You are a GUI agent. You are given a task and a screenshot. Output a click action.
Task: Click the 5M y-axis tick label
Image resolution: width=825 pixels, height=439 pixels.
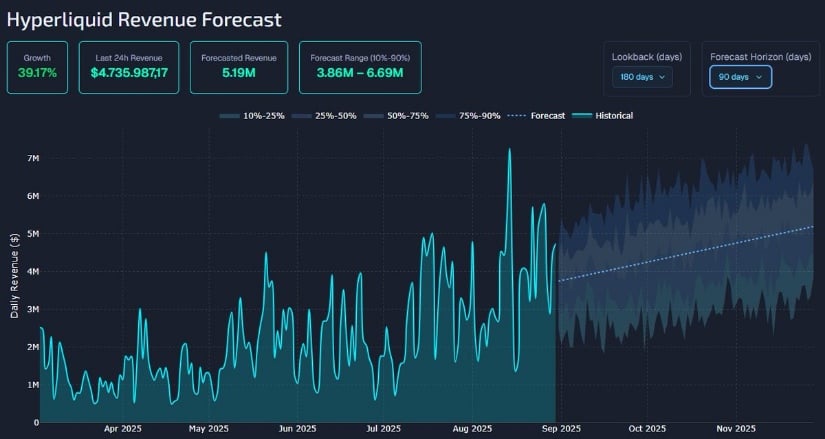32,234
